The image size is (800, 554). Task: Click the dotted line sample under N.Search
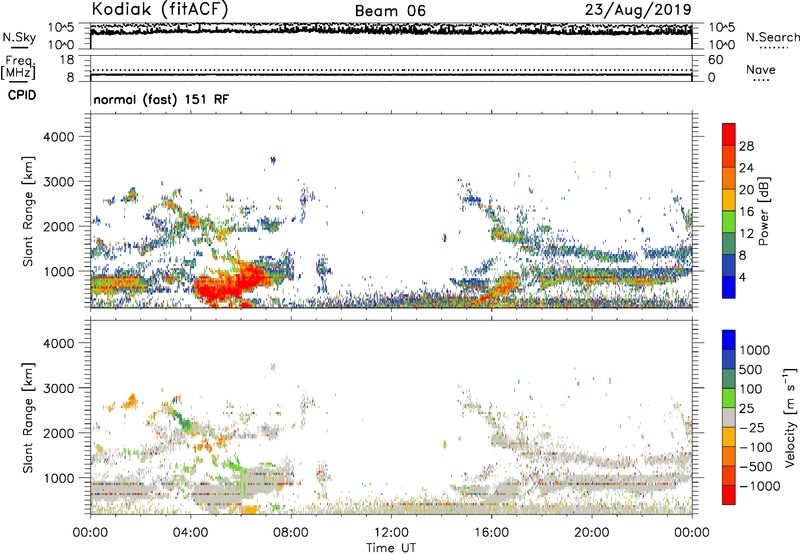click(774, 48)
